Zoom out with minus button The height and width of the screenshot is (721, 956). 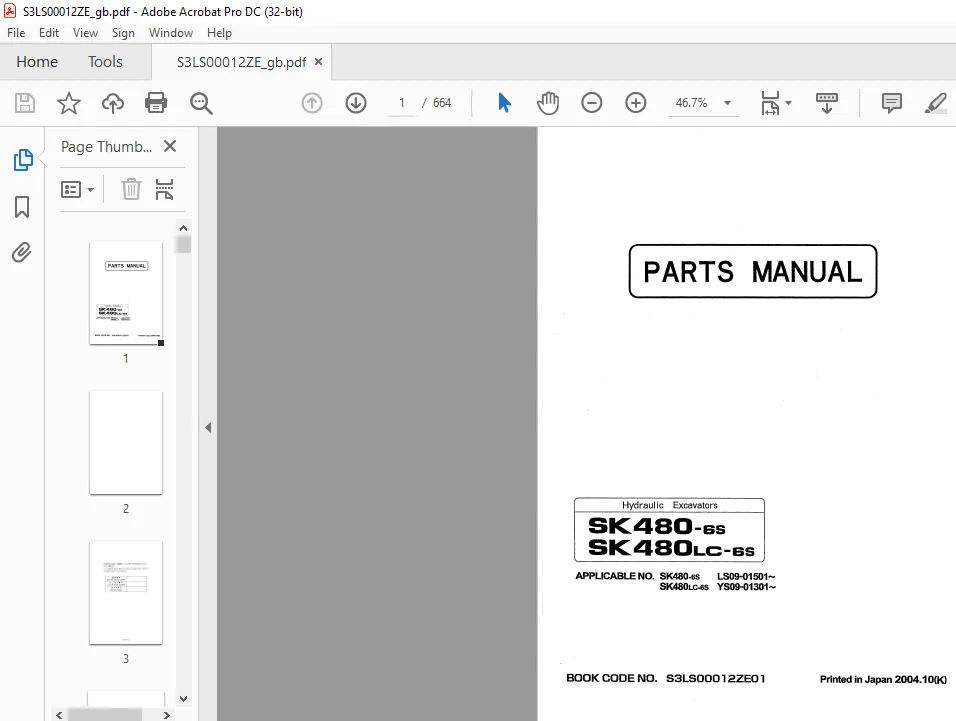591,103
